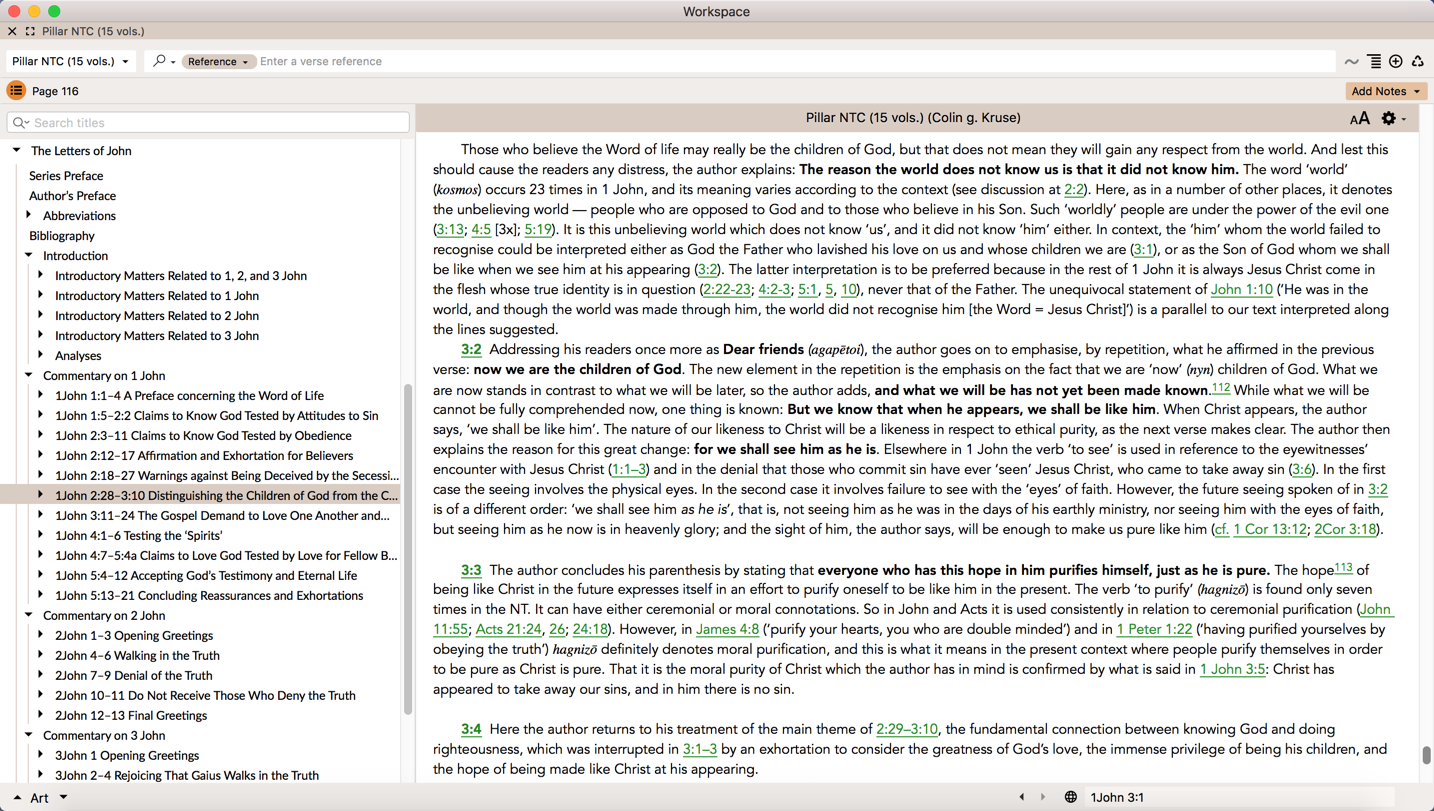
Task: Expand 1John 4:1–6 Testing the 'Spirits'
Action: click(41, 535)
